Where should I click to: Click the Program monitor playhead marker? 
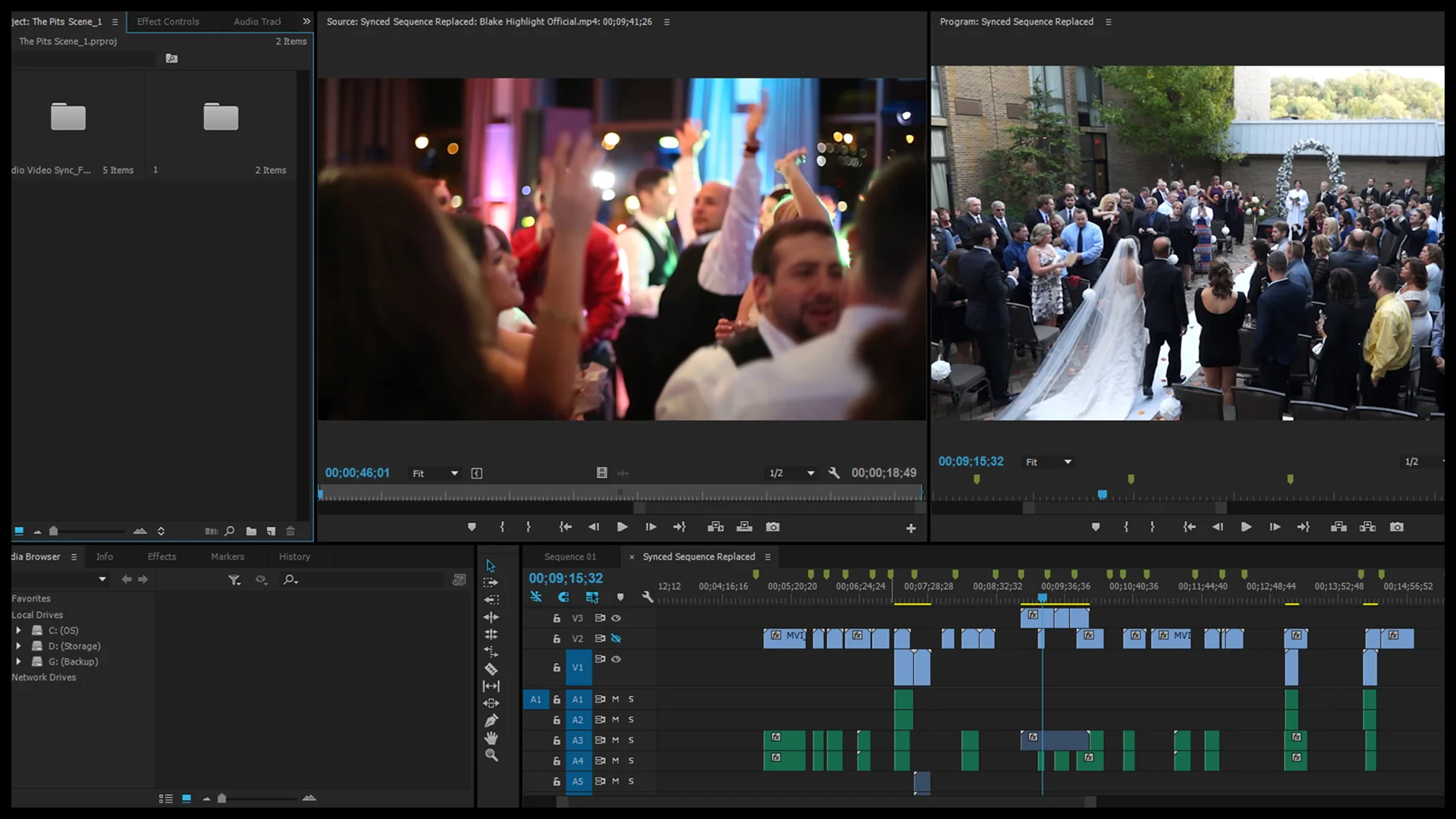(x=1102, y=494)
